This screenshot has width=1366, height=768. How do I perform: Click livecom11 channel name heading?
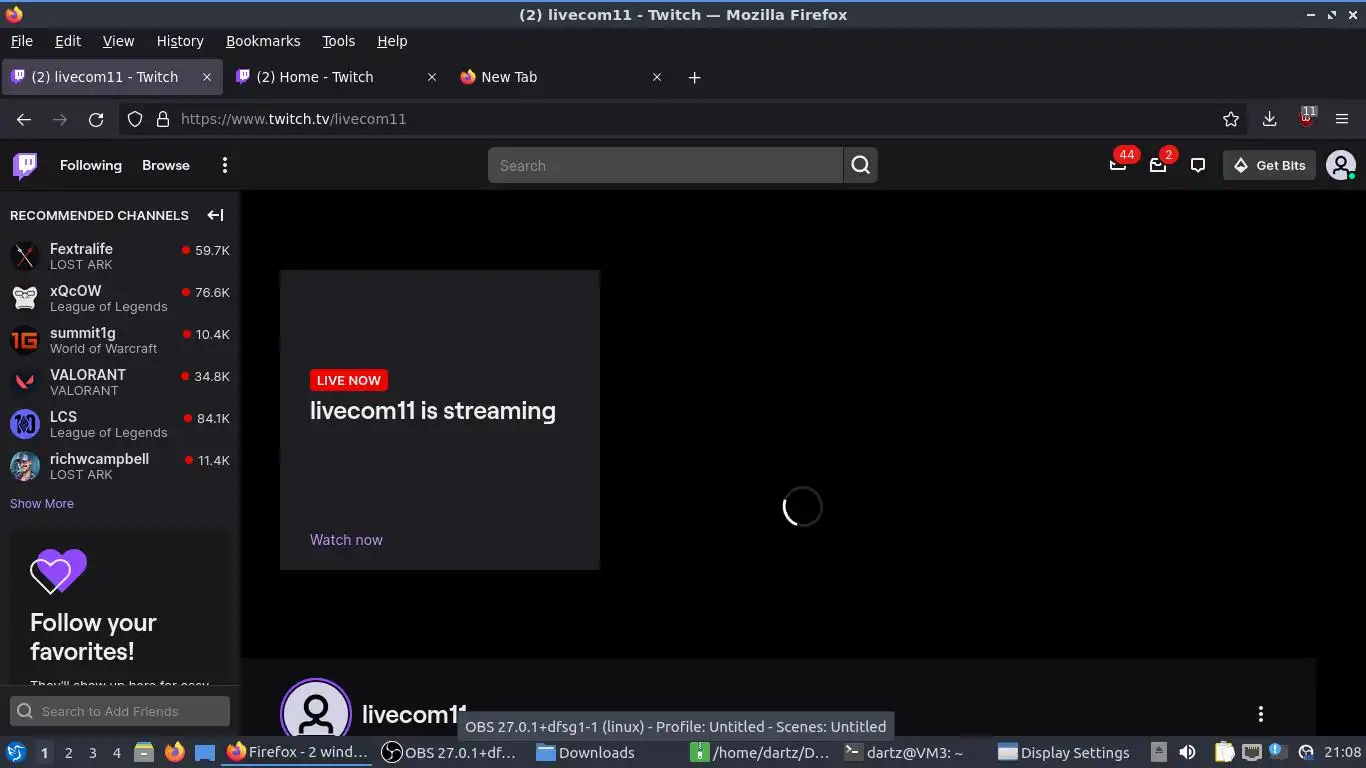[414, 714]
